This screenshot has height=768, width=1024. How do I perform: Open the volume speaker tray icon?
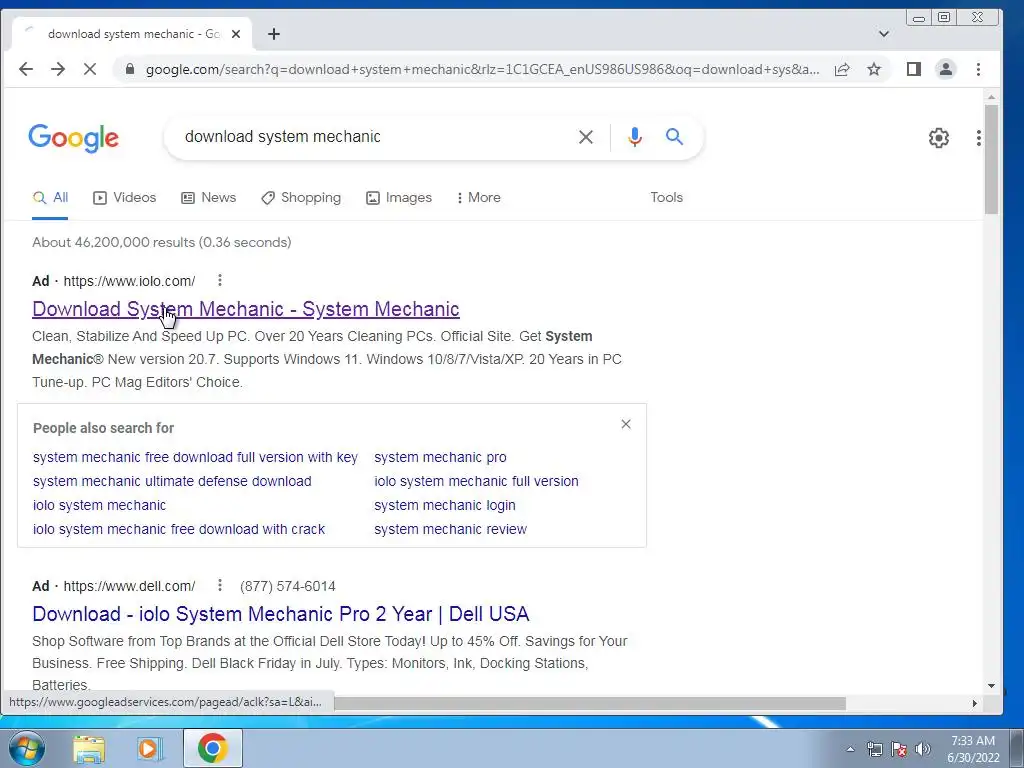pos(923,750)
